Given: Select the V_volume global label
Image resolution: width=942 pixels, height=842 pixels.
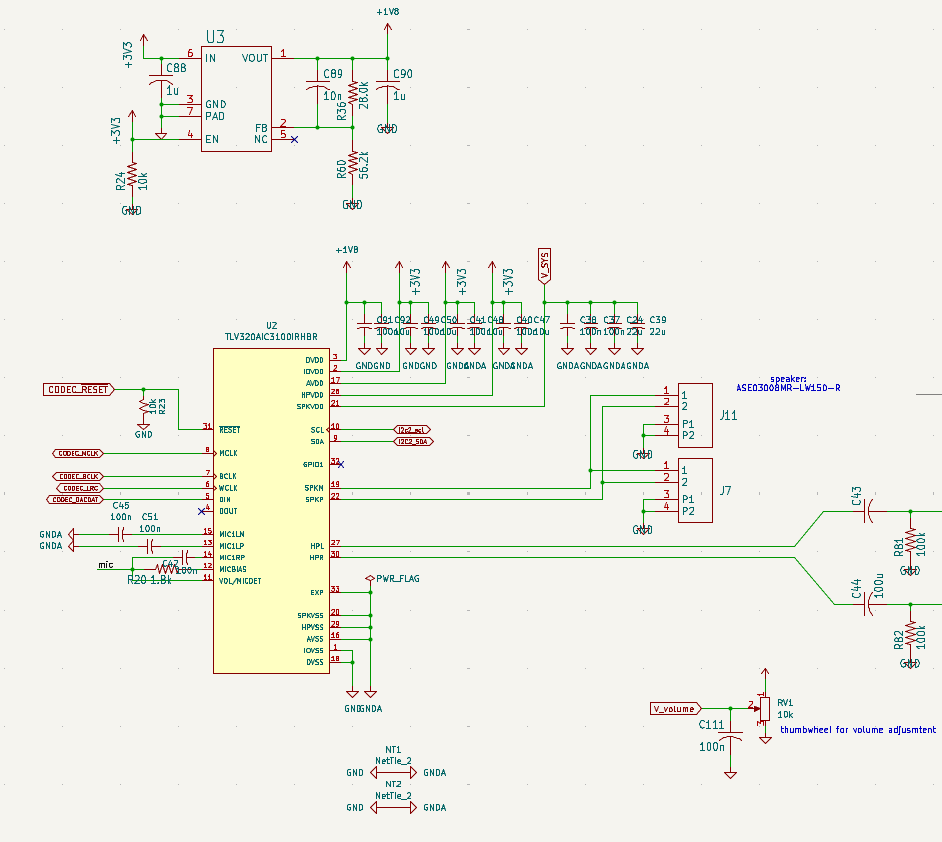Looking at the screenshot, I should pyautogui.click(x=675, y=709).
